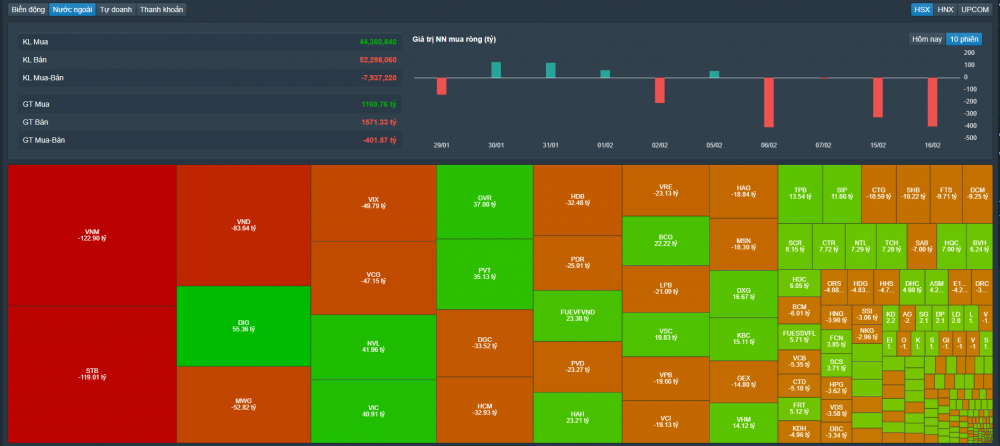The image size is (1000, 446).
Task: Open the DIG green tile
Action: coord(243,326)
